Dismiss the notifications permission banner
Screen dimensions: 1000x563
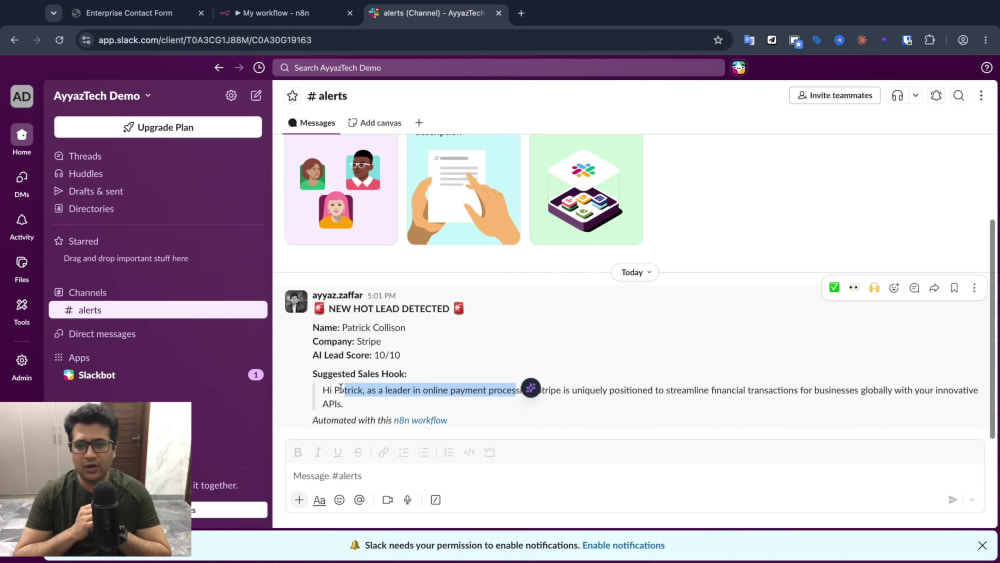click(x=982, y=546)
